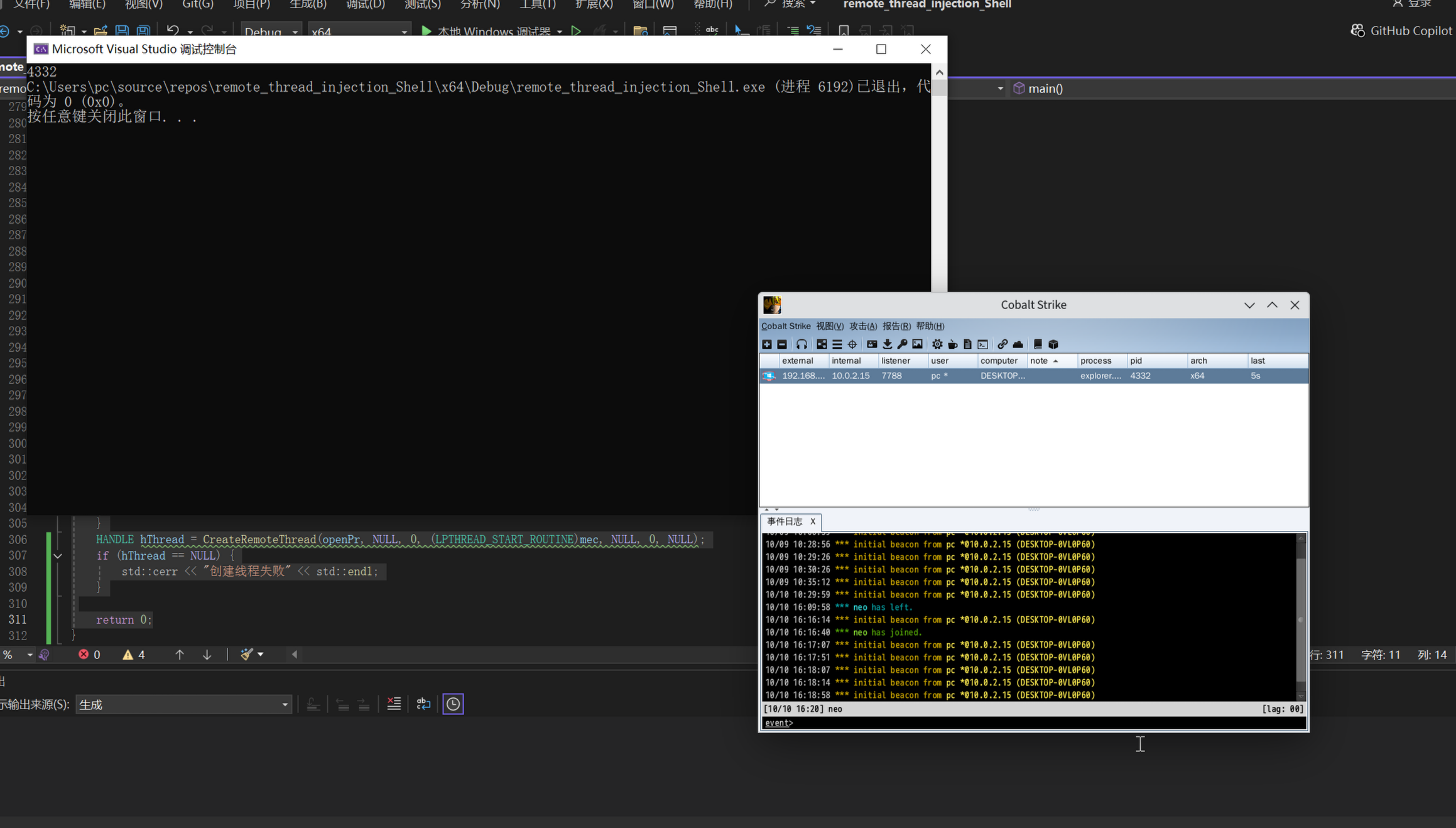
Task: Switch to session table view icon
Action: 837,344
